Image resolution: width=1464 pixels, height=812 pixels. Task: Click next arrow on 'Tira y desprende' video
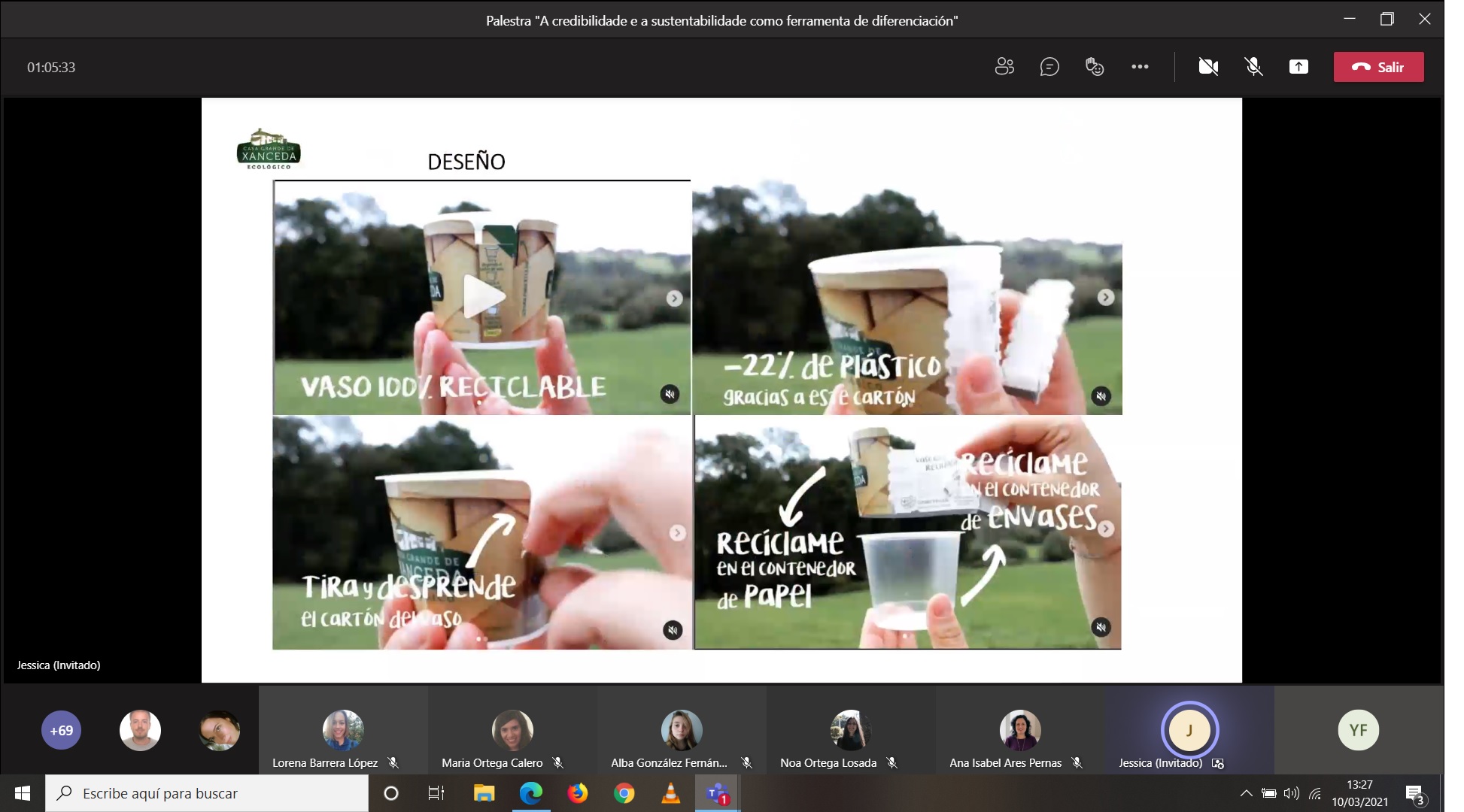click(678, 533)
